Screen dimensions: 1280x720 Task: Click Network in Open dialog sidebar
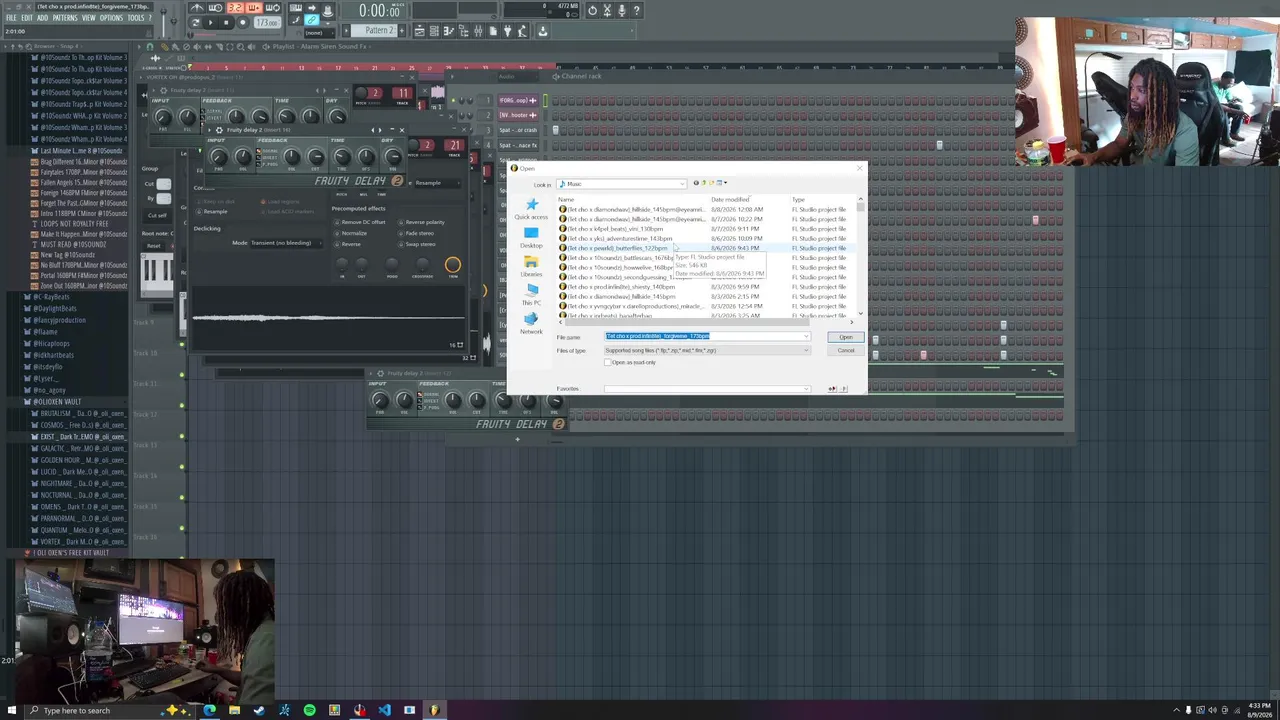(x=531, y=323)
